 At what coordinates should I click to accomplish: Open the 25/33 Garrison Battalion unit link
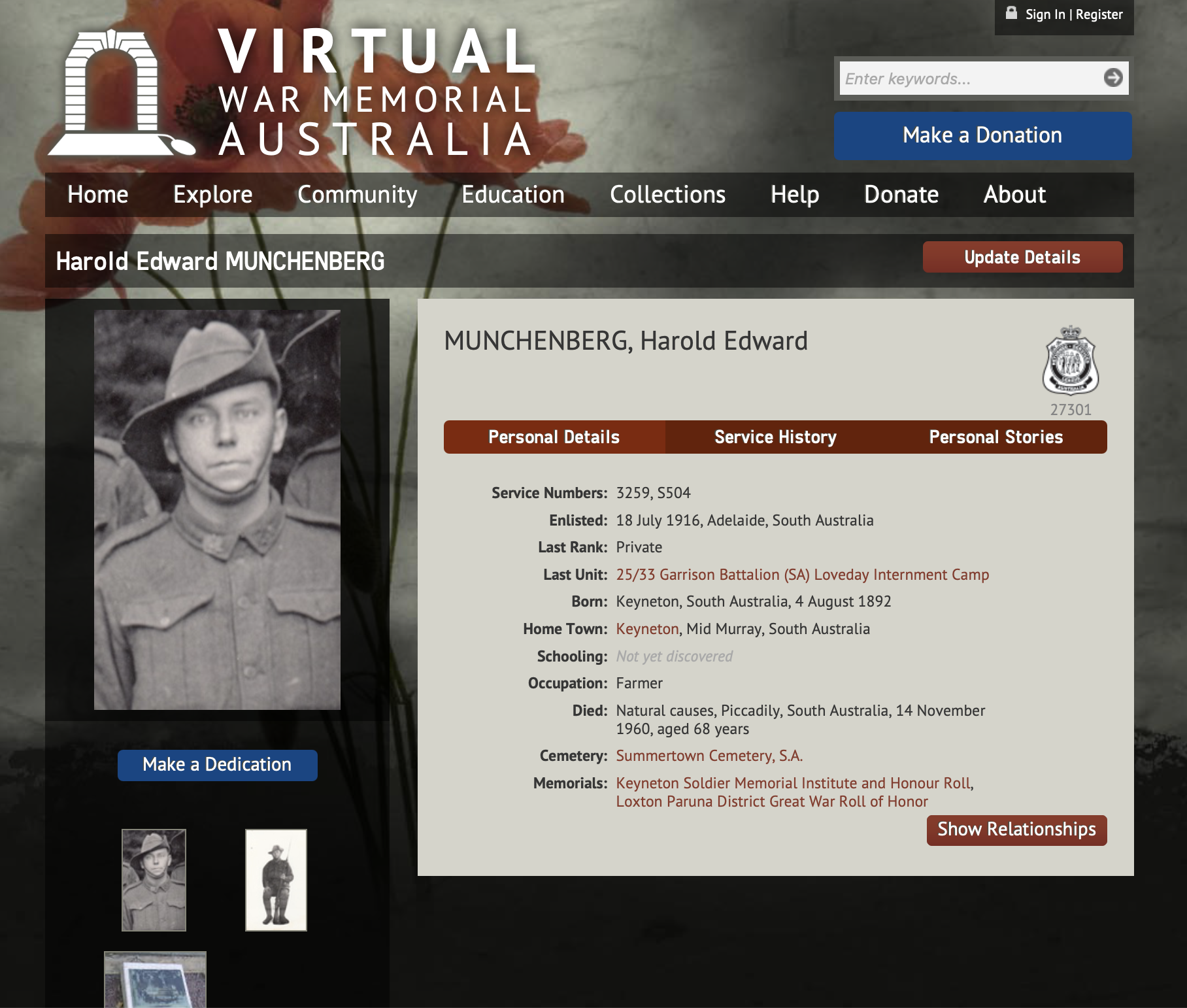point(802,575)
